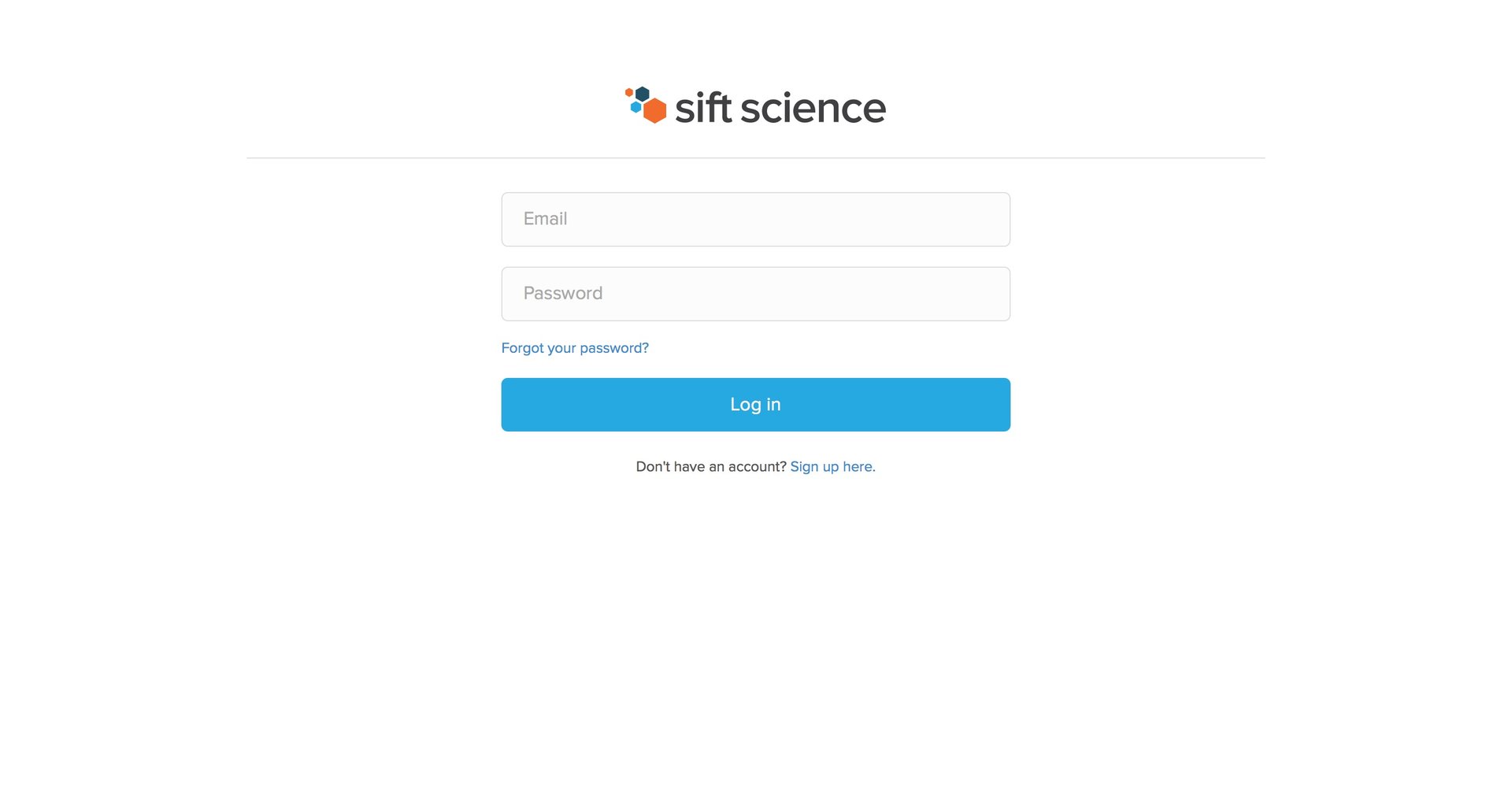Click 'Forgot your password?' below Password
1512x801 pixels.
click(x=575, y=347)
